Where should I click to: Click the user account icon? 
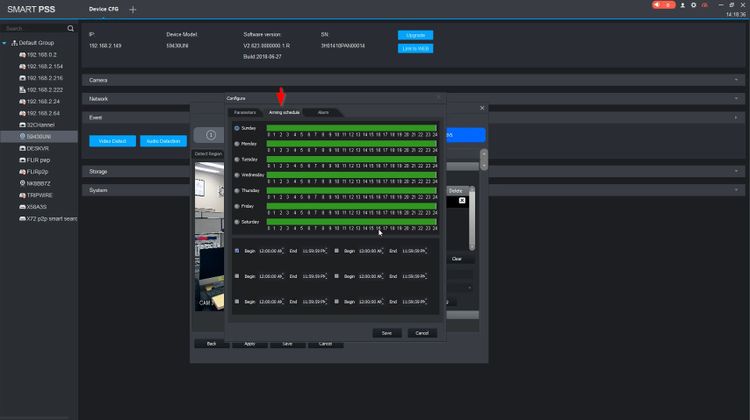pos(682,5)
